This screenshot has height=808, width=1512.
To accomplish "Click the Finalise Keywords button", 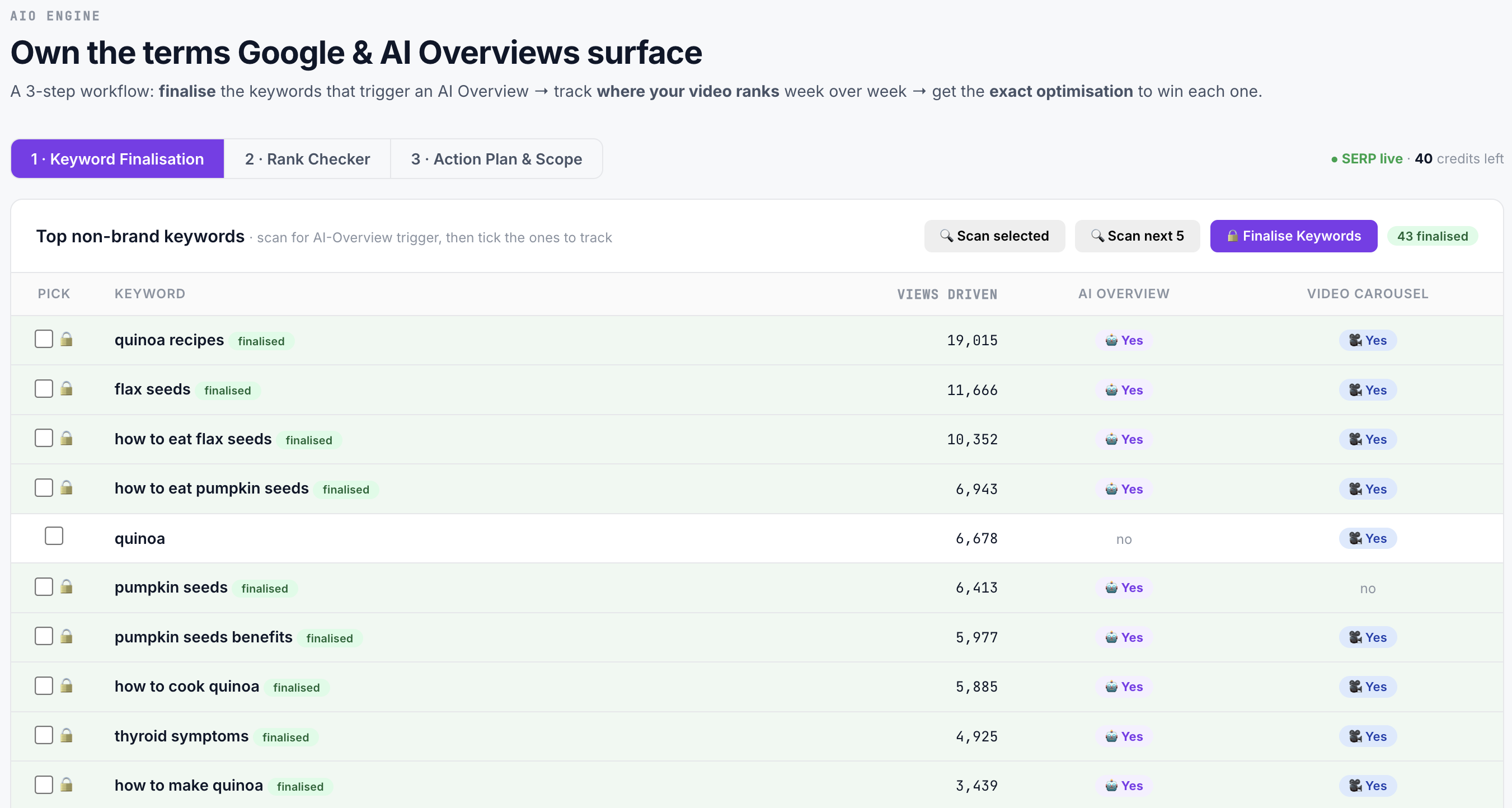I will click(1294, 236).
